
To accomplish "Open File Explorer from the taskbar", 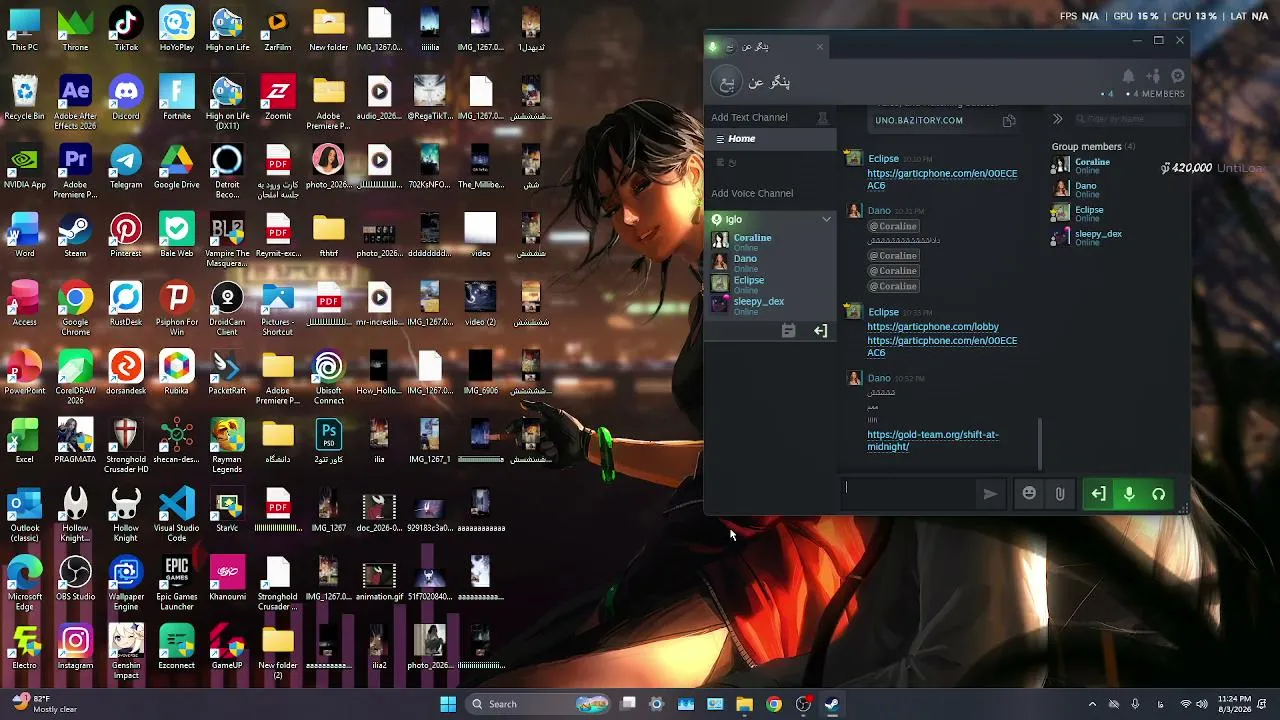I will [x=744, y=704].
